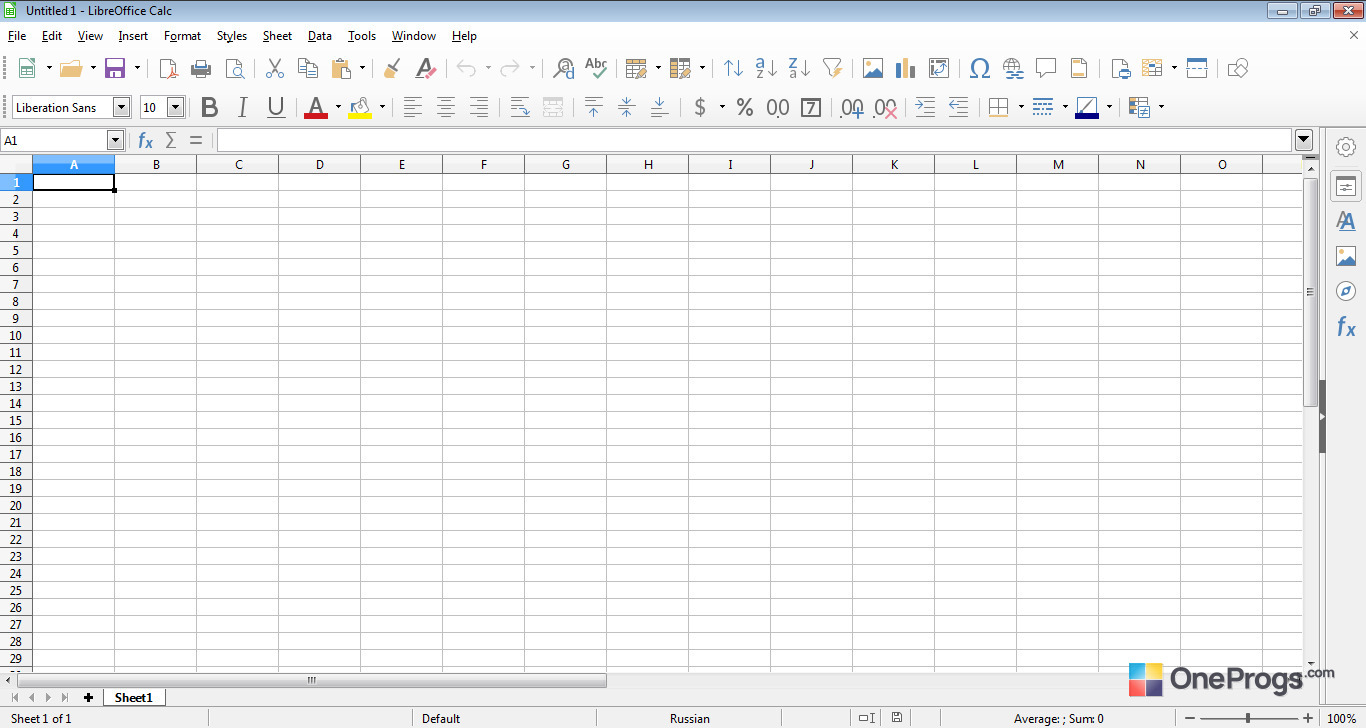This screenshot has width=1366, height=728.
Task: Run the spelling check
Action: click(x=596, y=68)
